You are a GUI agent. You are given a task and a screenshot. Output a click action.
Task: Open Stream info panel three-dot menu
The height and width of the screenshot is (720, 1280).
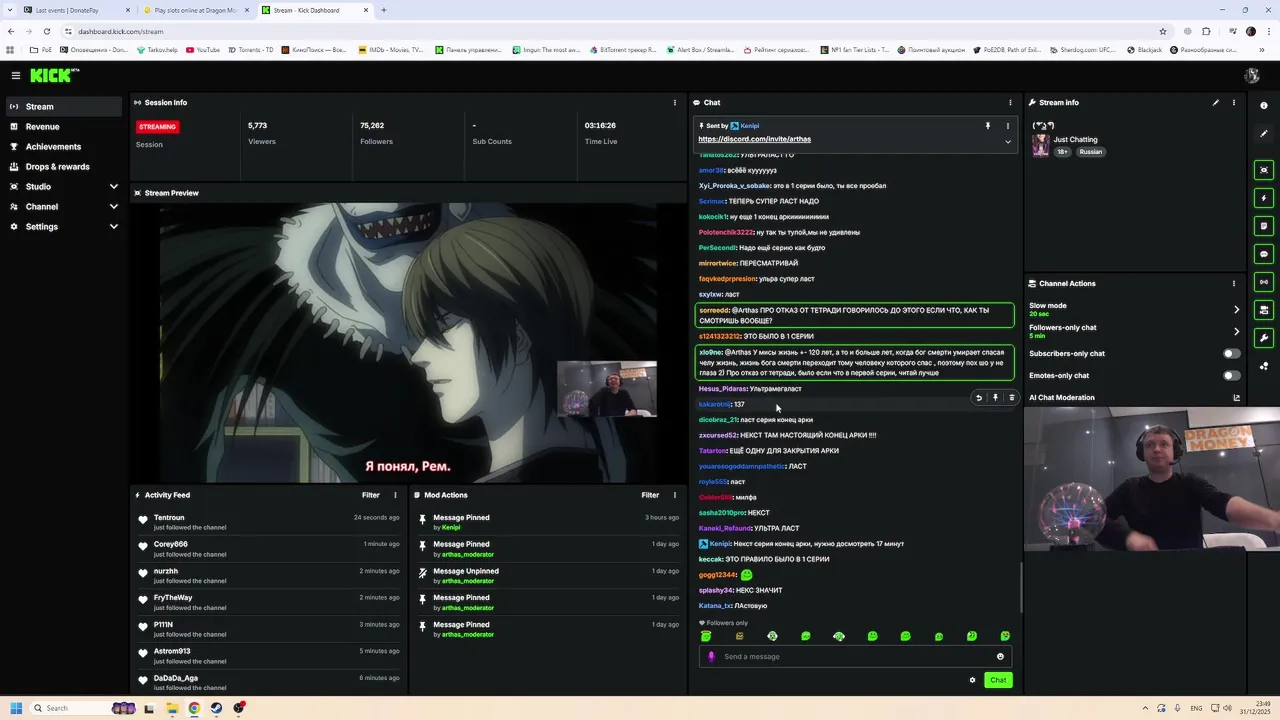(x=1233, y=102)
